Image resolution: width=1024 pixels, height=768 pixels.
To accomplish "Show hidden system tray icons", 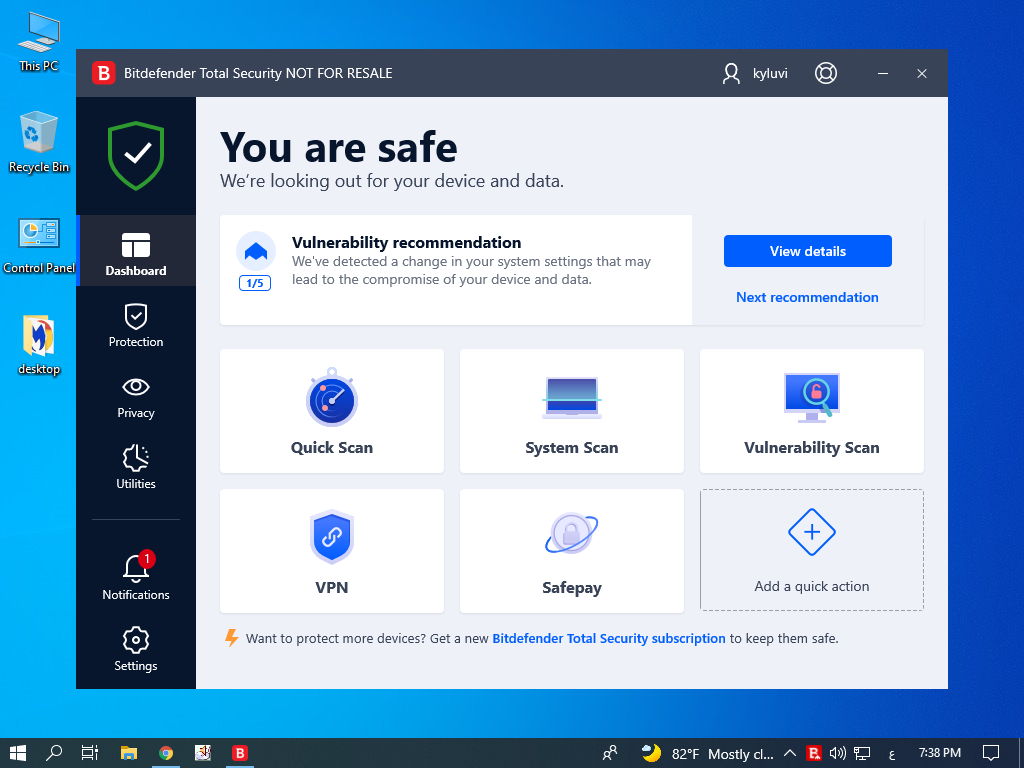I will click(x=790, y=753).
